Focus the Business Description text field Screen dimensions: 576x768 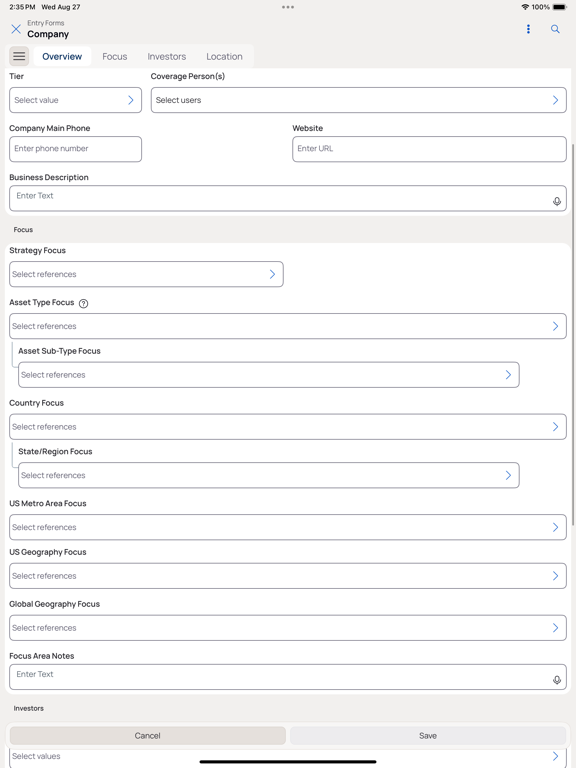tap(288, 198)
